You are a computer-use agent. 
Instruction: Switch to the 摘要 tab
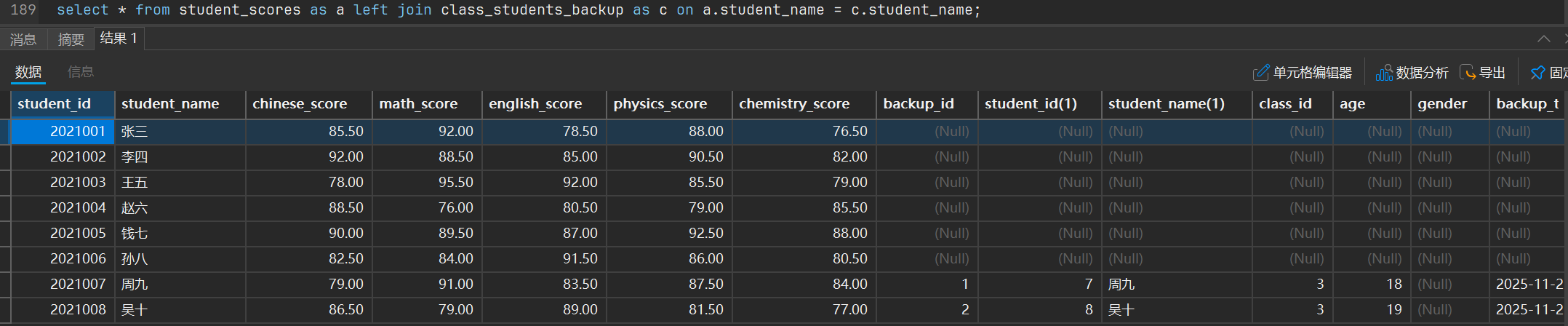71,39
